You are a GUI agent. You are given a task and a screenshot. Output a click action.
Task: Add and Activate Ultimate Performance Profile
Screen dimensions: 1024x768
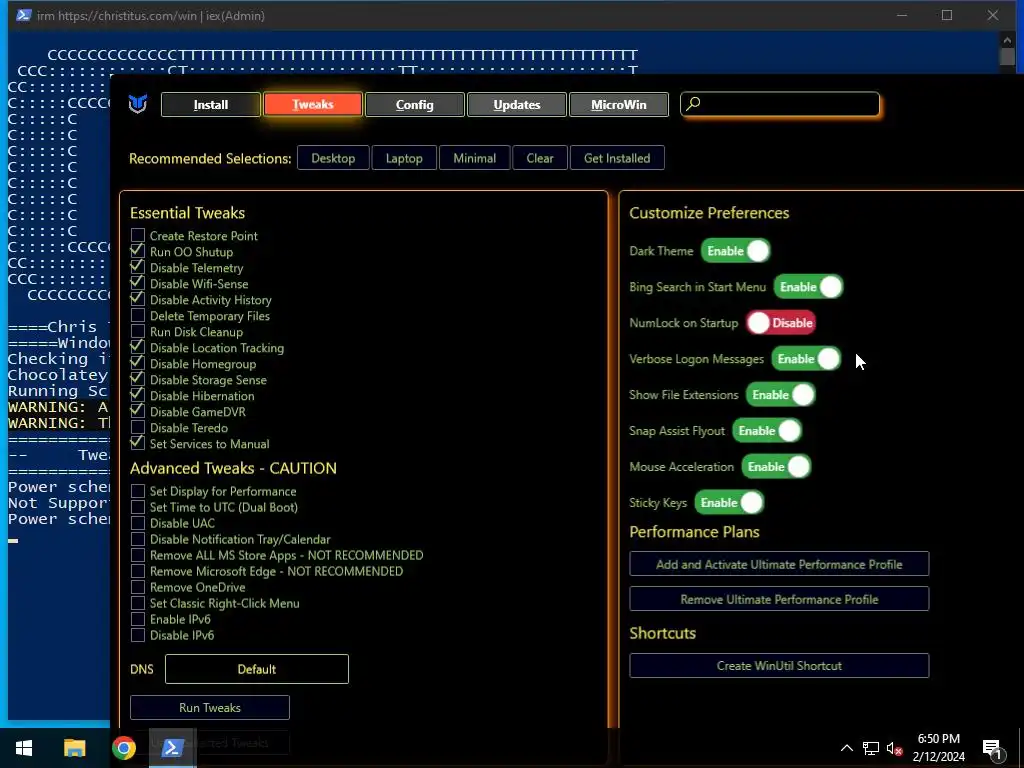coord(779,564)
